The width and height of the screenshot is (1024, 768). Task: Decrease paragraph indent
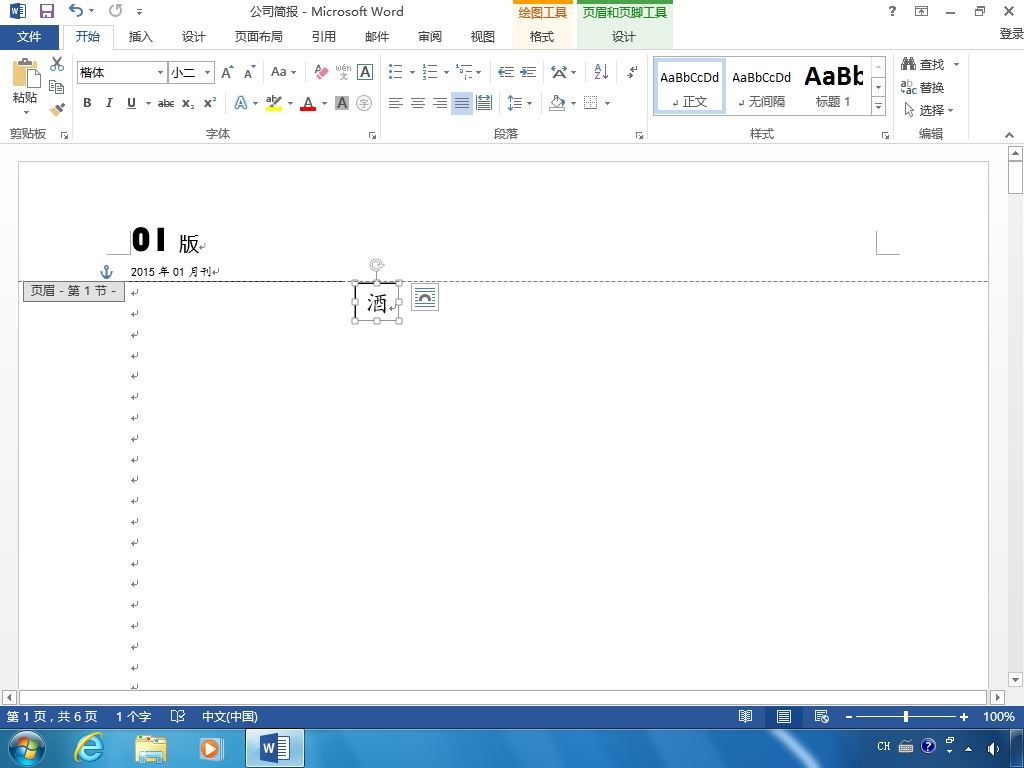(505, 72)
